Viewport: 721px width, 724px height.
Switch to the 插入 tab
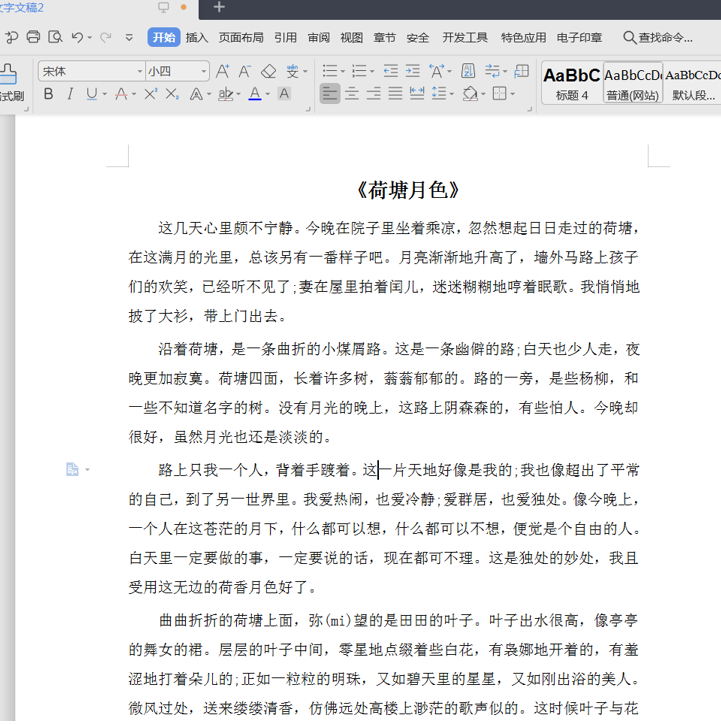pos(197,37)
